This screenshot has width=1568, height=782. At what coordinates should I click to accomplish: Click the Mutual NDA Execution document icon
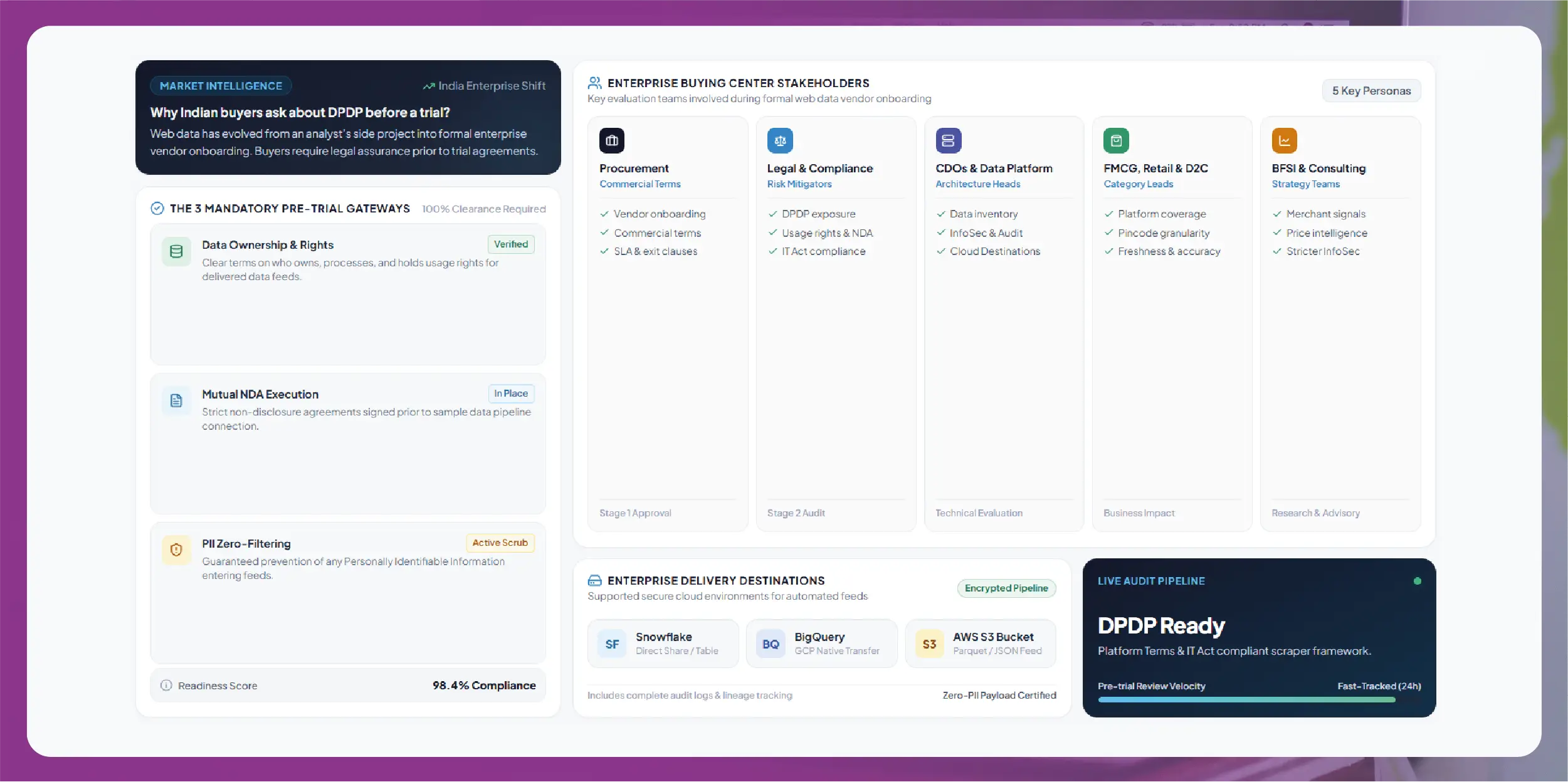pos(176,400)
